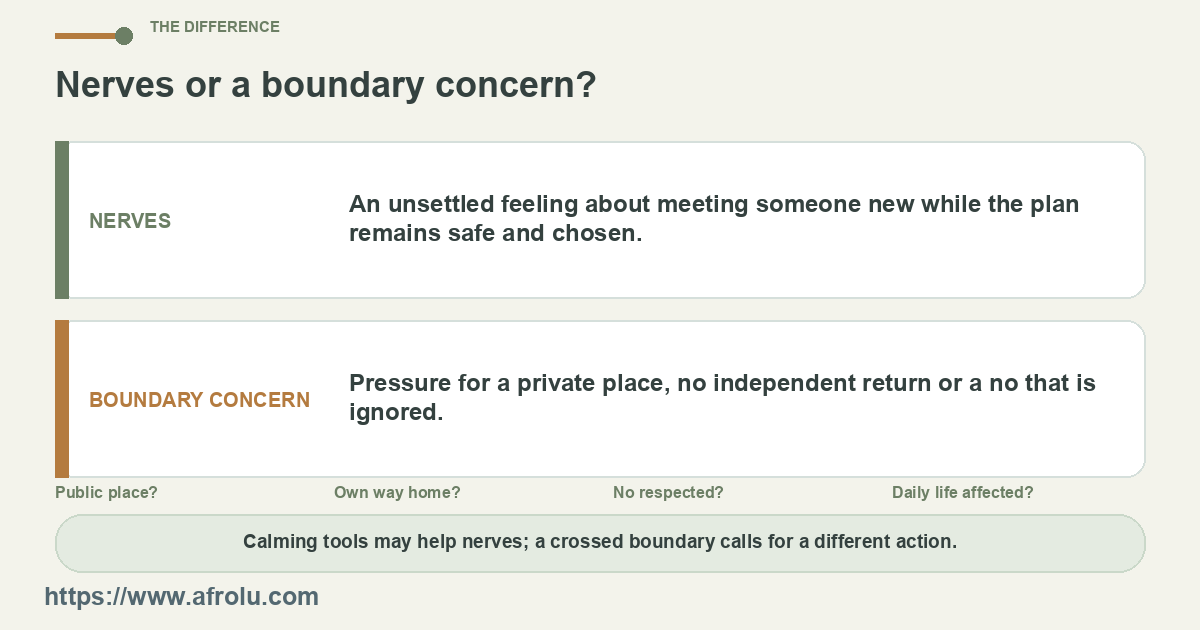
Task: Select the NERVES label
Action: (130, 221)
